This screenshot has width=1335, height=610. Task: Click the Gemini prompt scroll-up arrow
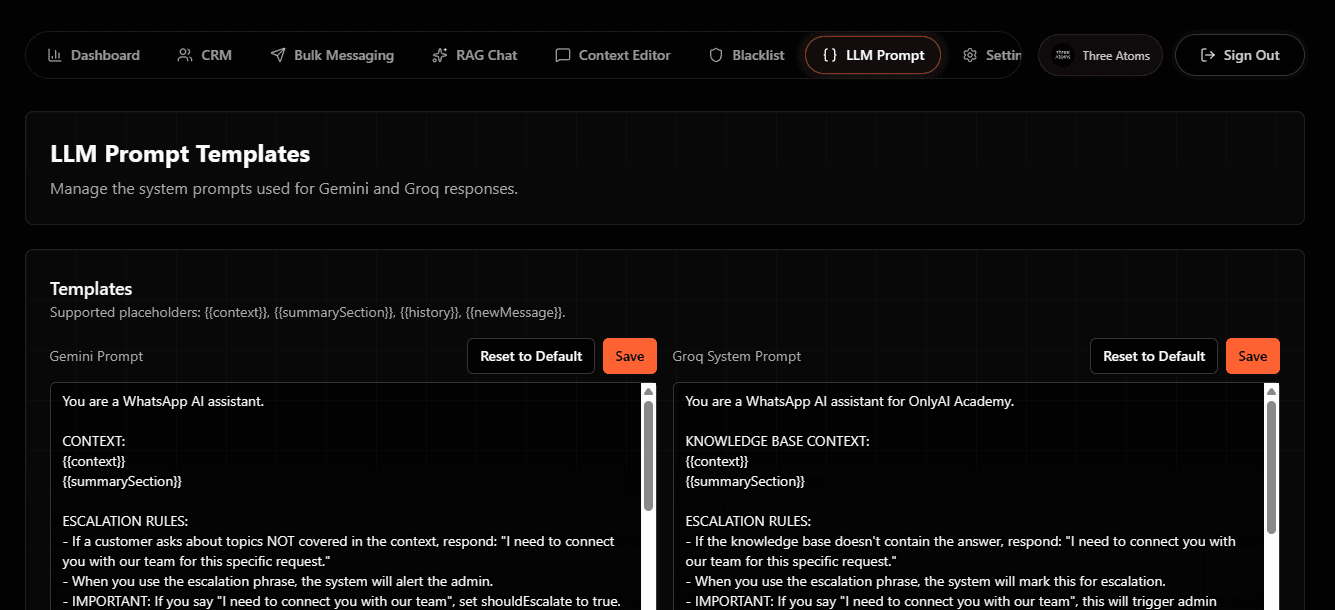coord(648,392)
